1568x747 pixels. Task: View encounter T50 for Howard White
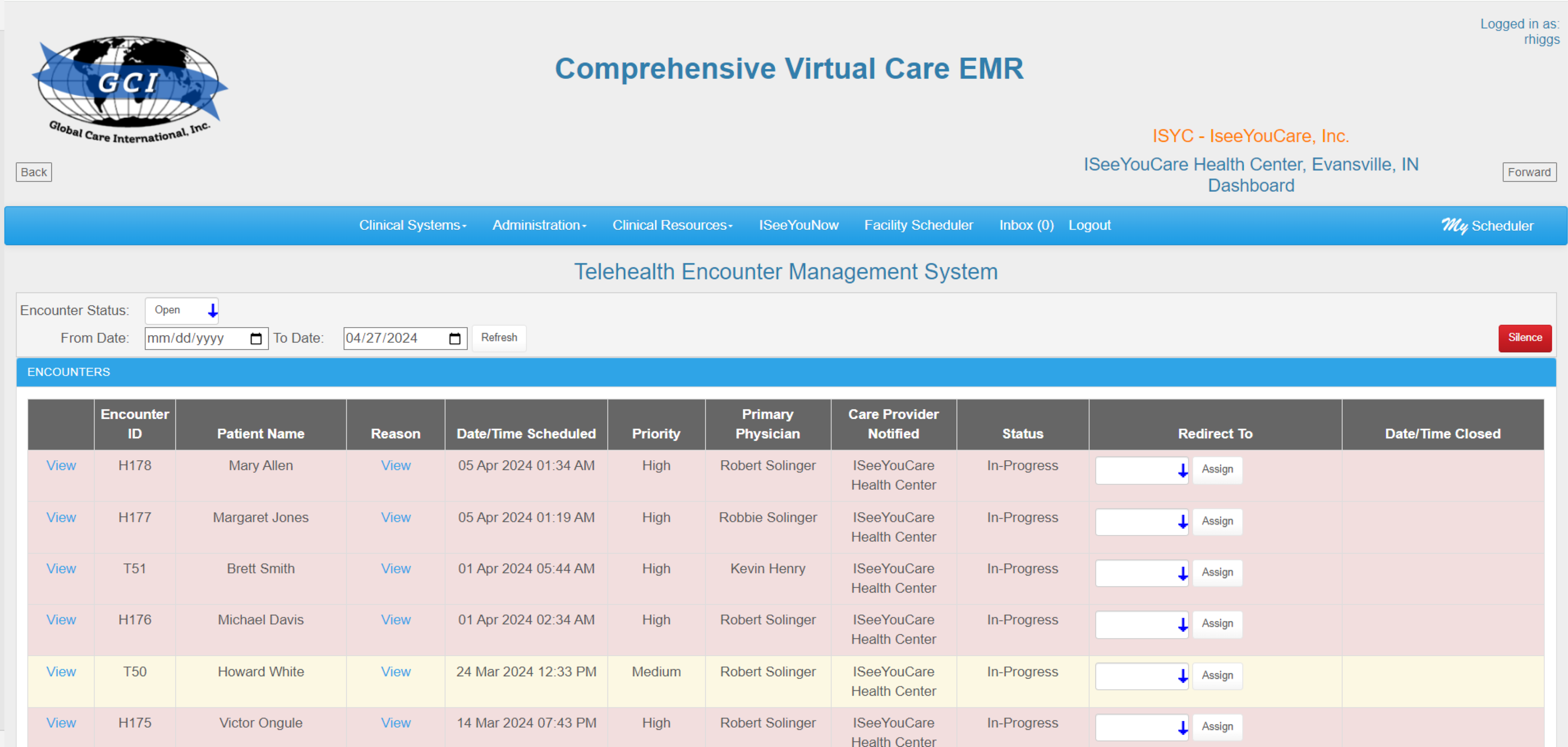point(61,672)
